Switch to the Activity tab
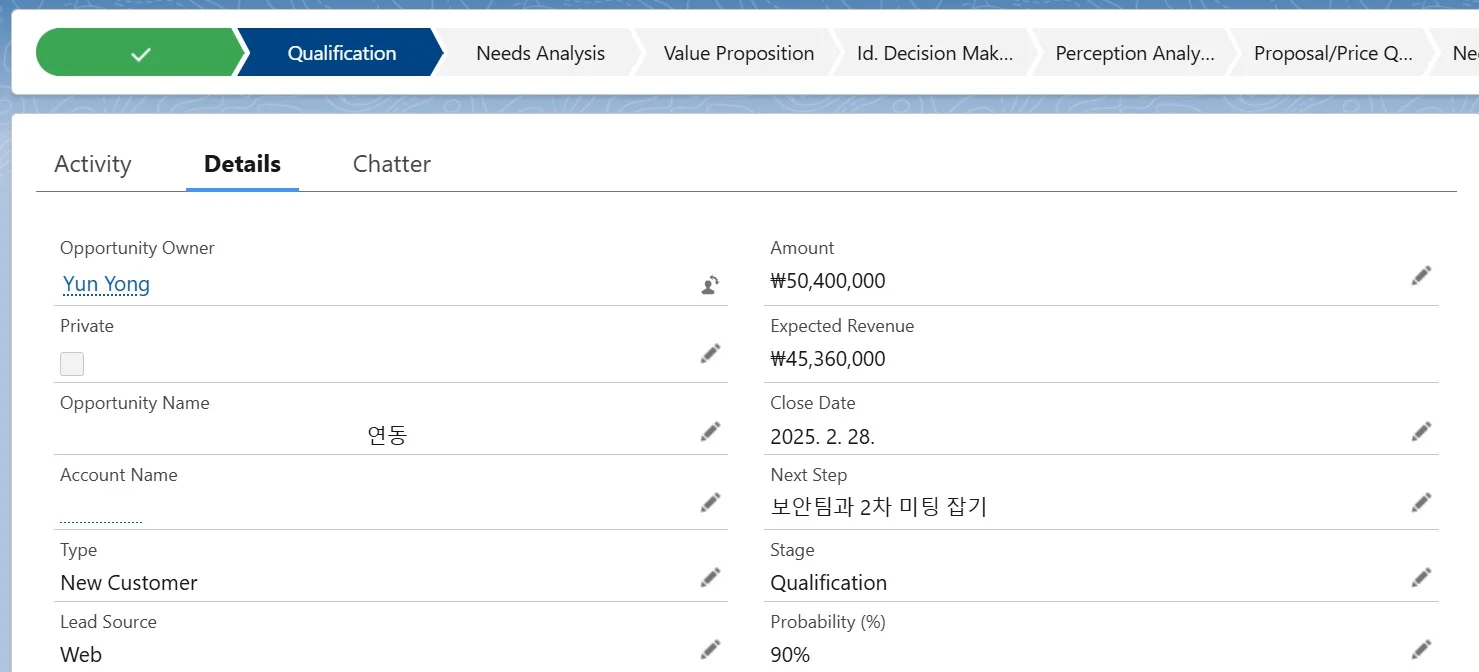 click(x=93, y=163)
